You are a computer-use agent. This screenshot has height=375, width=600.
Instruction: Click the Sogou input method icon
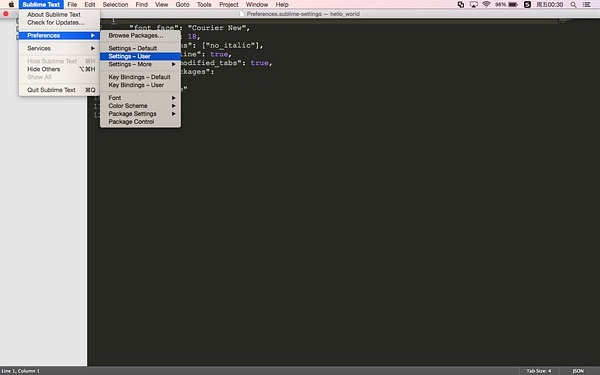527,5
